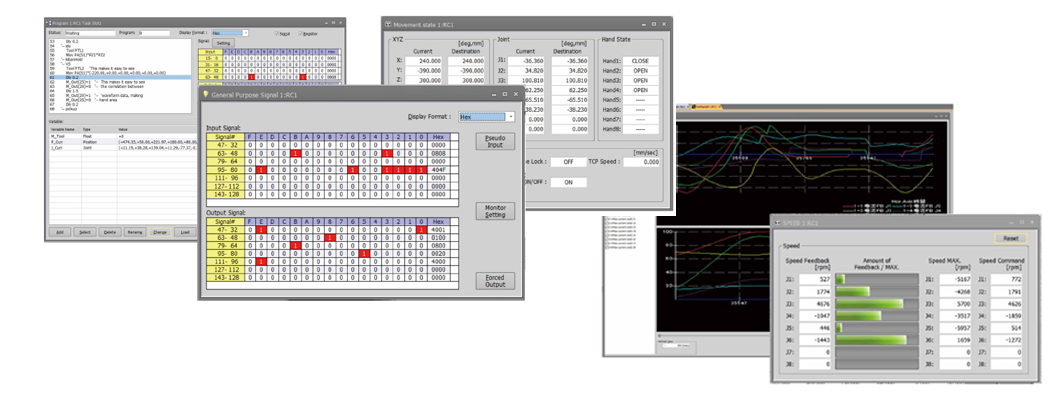Click the Pseudo Input button
This screenshot has height=400, width=1060.
495,141
